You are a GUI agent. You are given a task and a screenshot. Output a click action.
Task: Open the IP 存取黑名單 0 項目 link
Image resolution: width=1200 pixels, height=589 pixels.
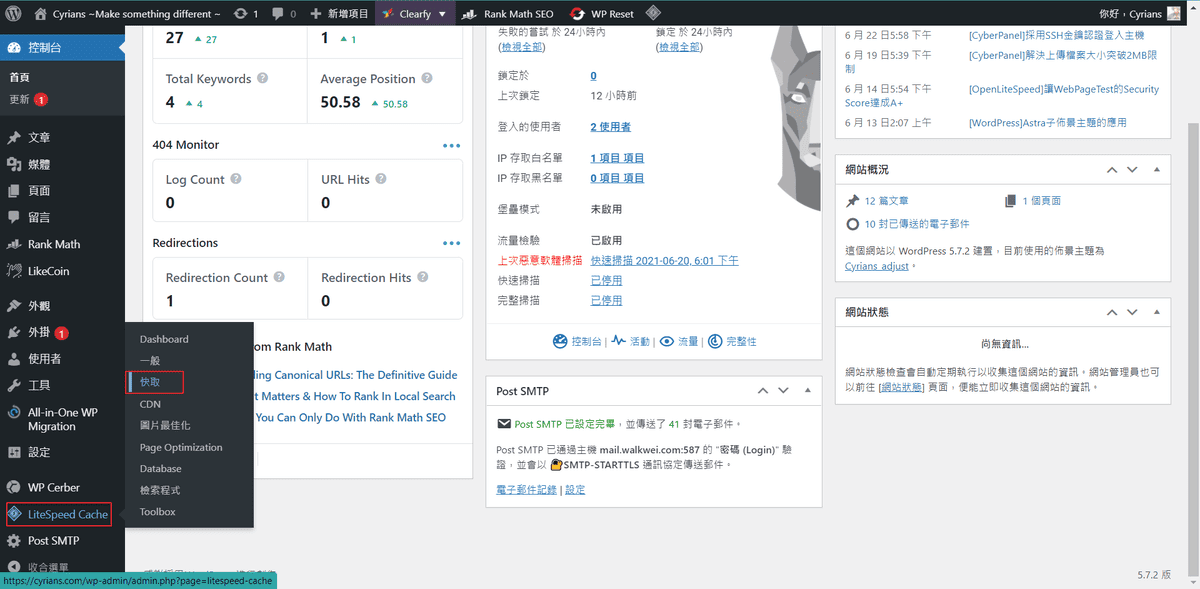coord(617,178)
